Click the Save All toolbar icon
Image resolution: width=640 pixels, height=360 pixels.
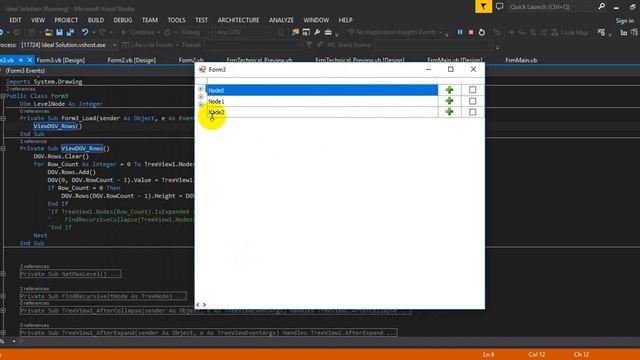click(x=70, y=32)
